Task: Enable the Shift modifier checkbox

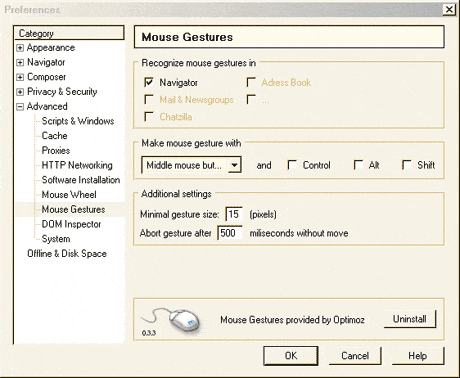Action: coord(407,165)
